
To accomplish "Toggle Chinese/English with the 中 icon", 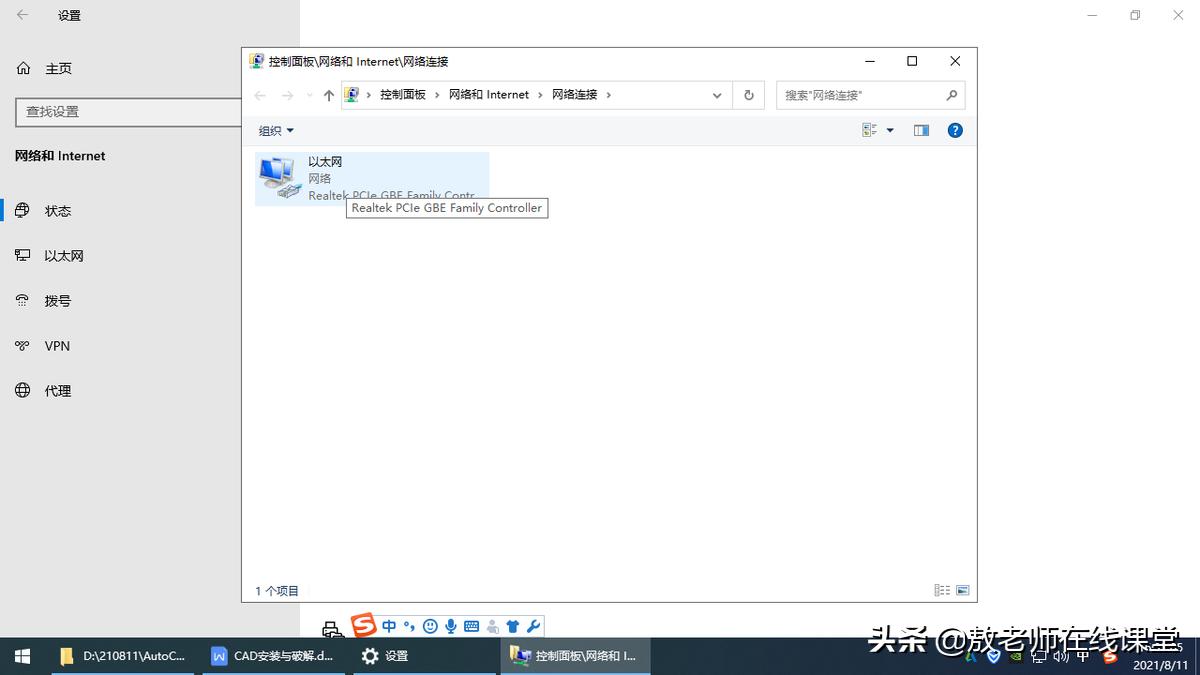I will 389,627.
